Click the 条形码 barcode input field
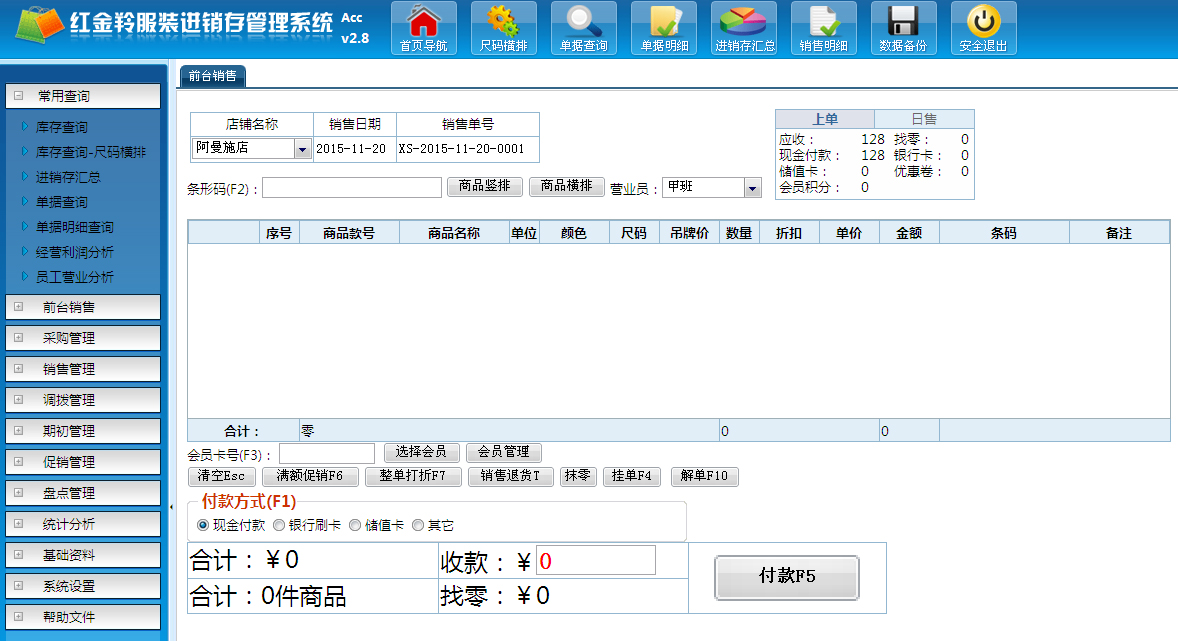 click(352, 187)
